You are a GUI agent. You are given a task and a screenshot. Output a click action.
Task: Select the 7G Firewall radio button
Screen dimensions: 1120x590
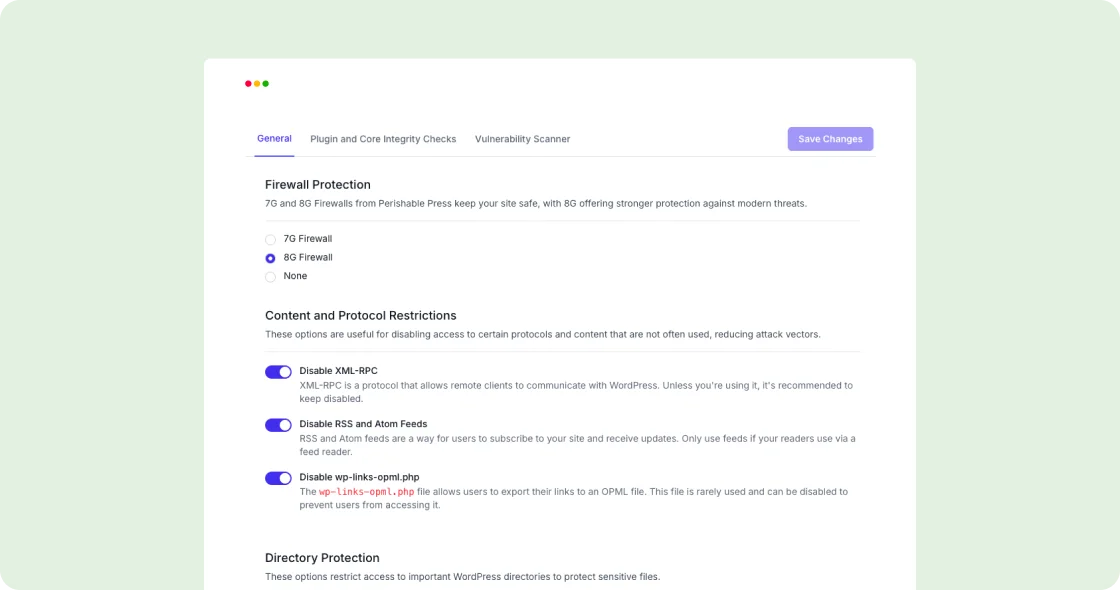click(270, 240)
